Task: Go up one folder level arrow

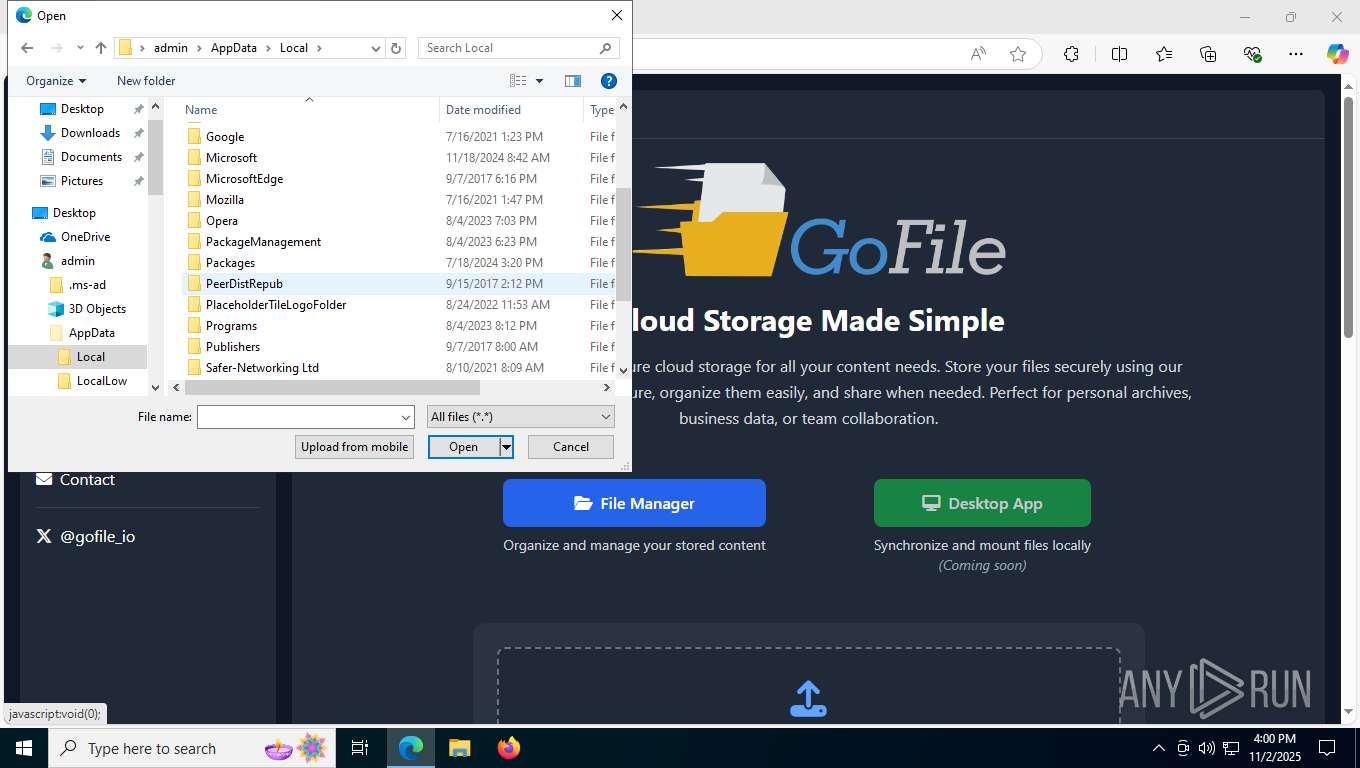Action: pyautogui.click(x=101, y=48)
